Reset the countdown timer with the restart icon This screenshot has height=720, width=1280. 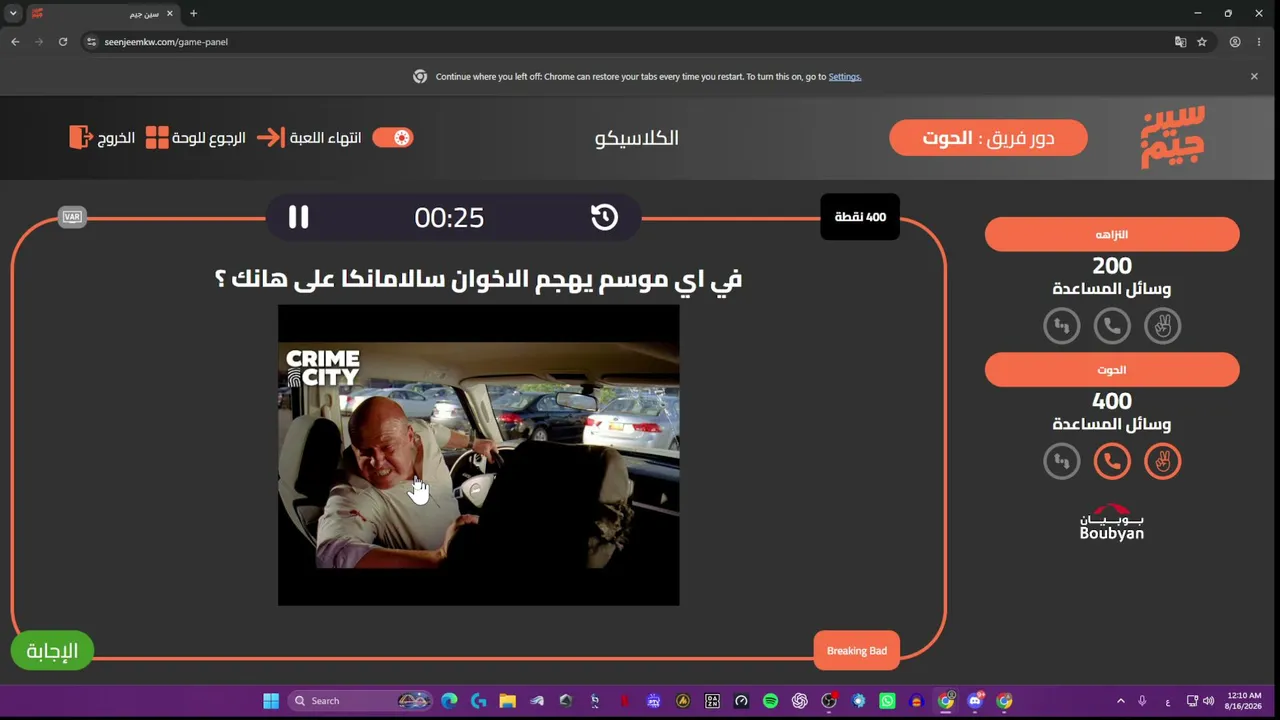pyautogui.click(x=604, y=217)
